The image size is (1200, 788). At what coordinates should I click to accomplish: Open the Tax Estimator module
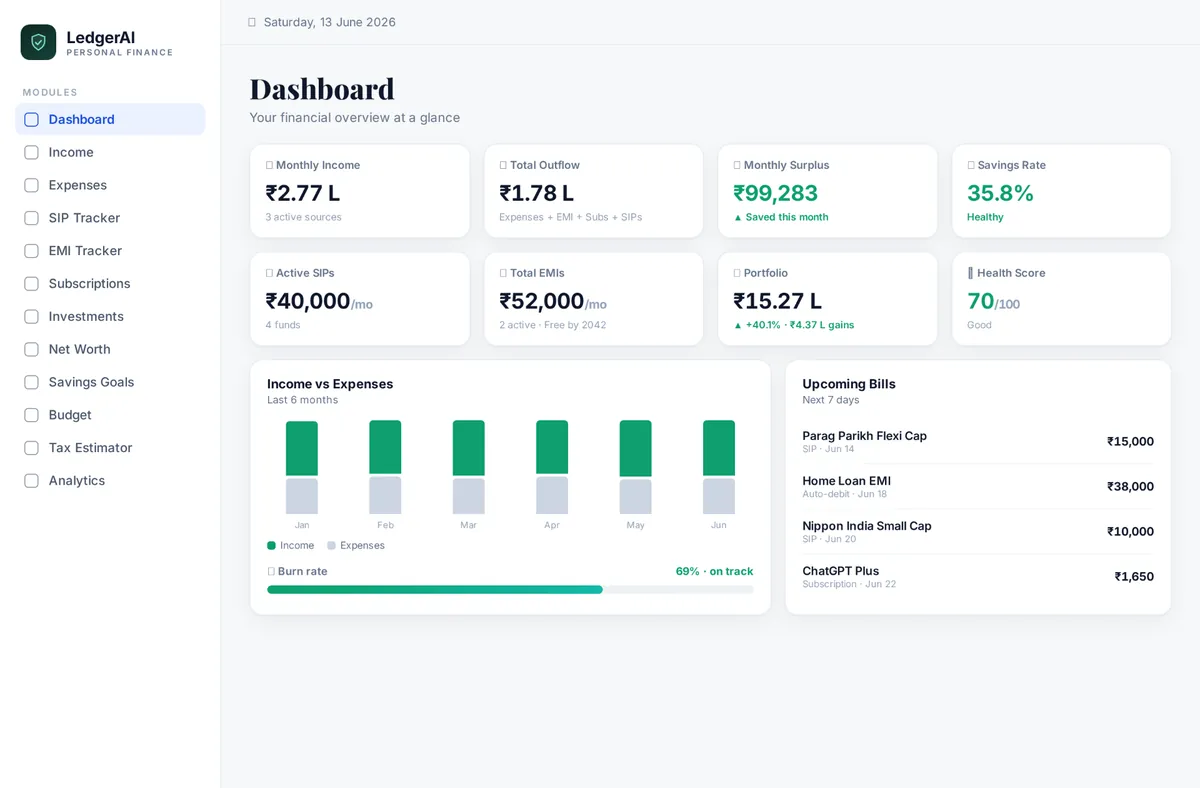pos(110,448)
